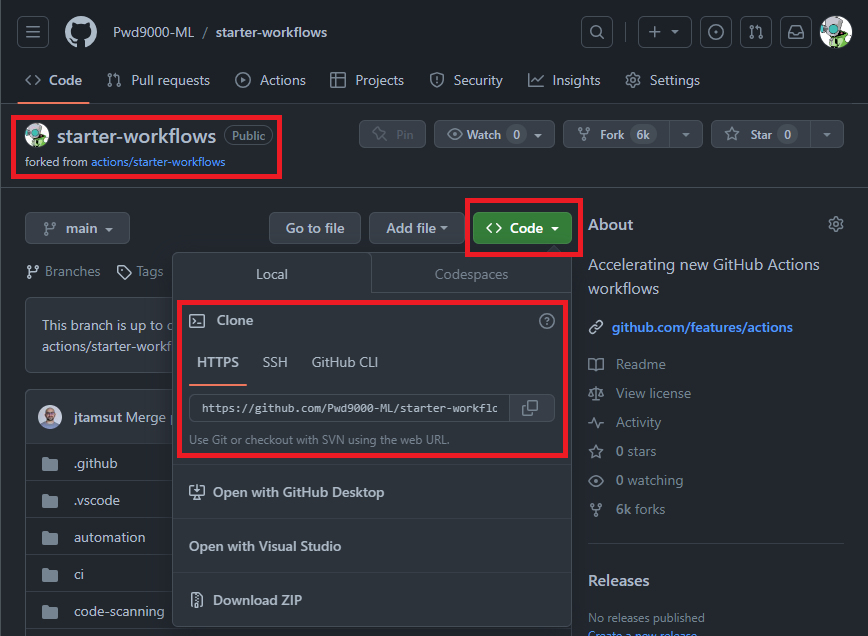868x636 pixels.
Task: Open the notifications inbox icon
Action: pyautogui.click(x=795, y=32)
